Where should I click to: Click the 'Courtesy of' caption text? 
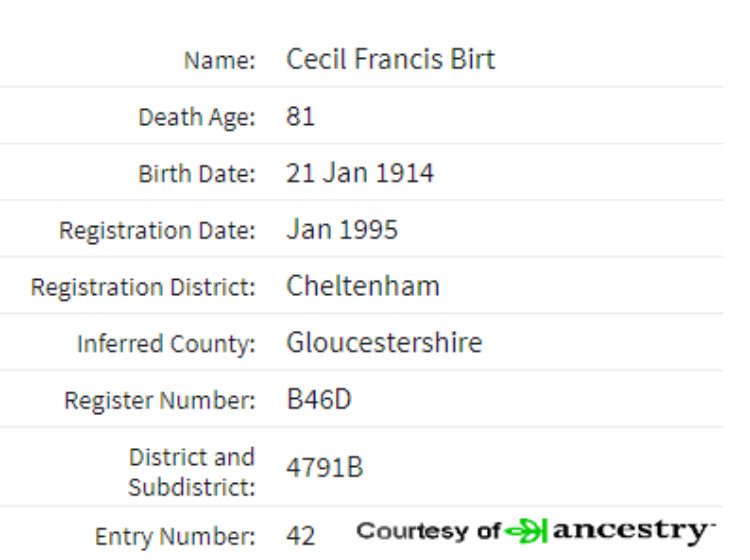(429, 531)
